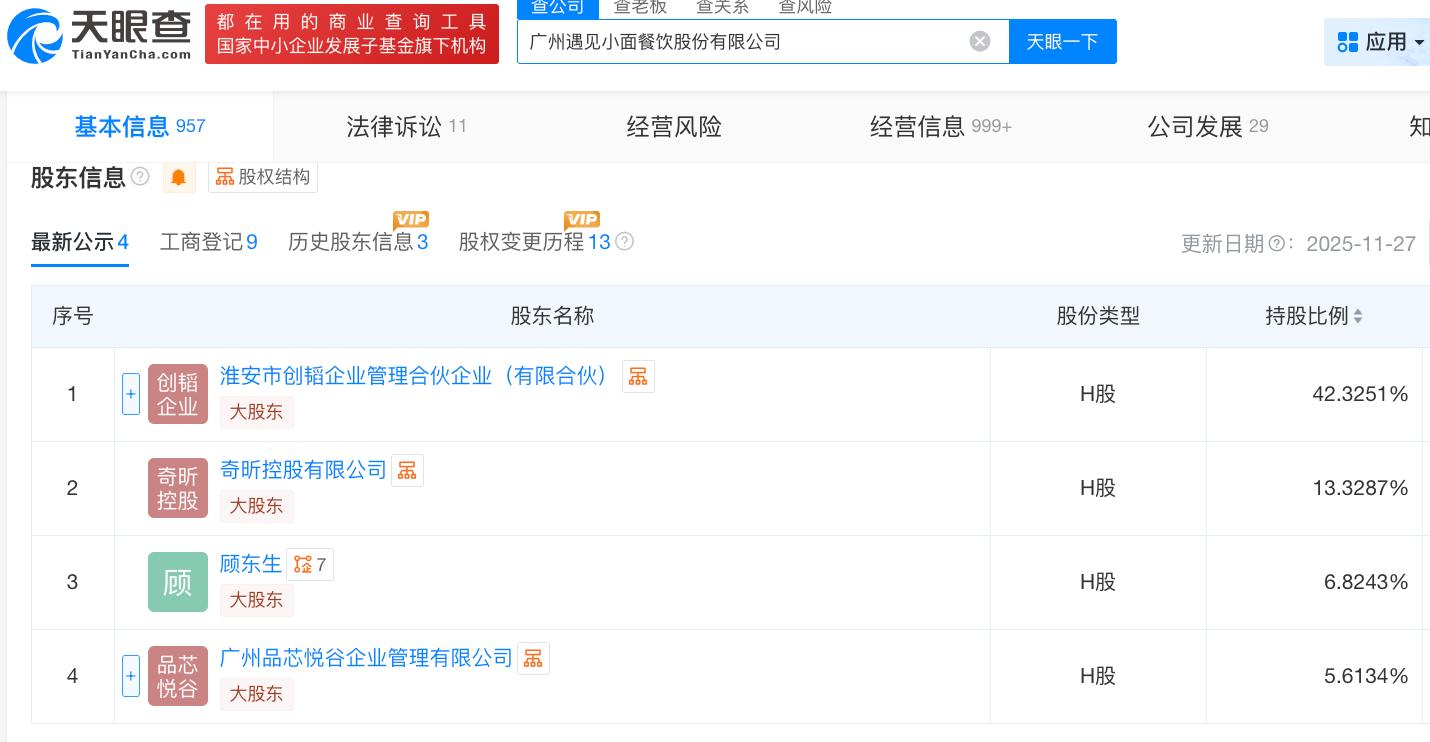Image resolution: width=1430 pixels, height=742 pixels.
Task: Open equity structure icon beside 淮安市创韬企业管理合伙企业
Action: point(638,376)
